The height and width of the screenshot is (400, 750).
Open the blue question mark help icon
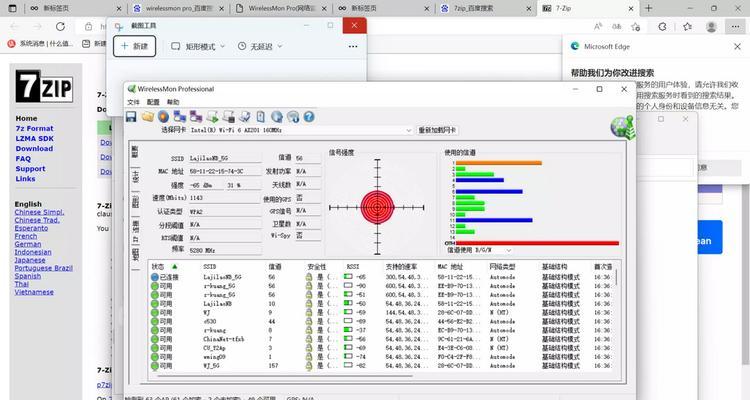pyautogui.click(x=309, y=117)
